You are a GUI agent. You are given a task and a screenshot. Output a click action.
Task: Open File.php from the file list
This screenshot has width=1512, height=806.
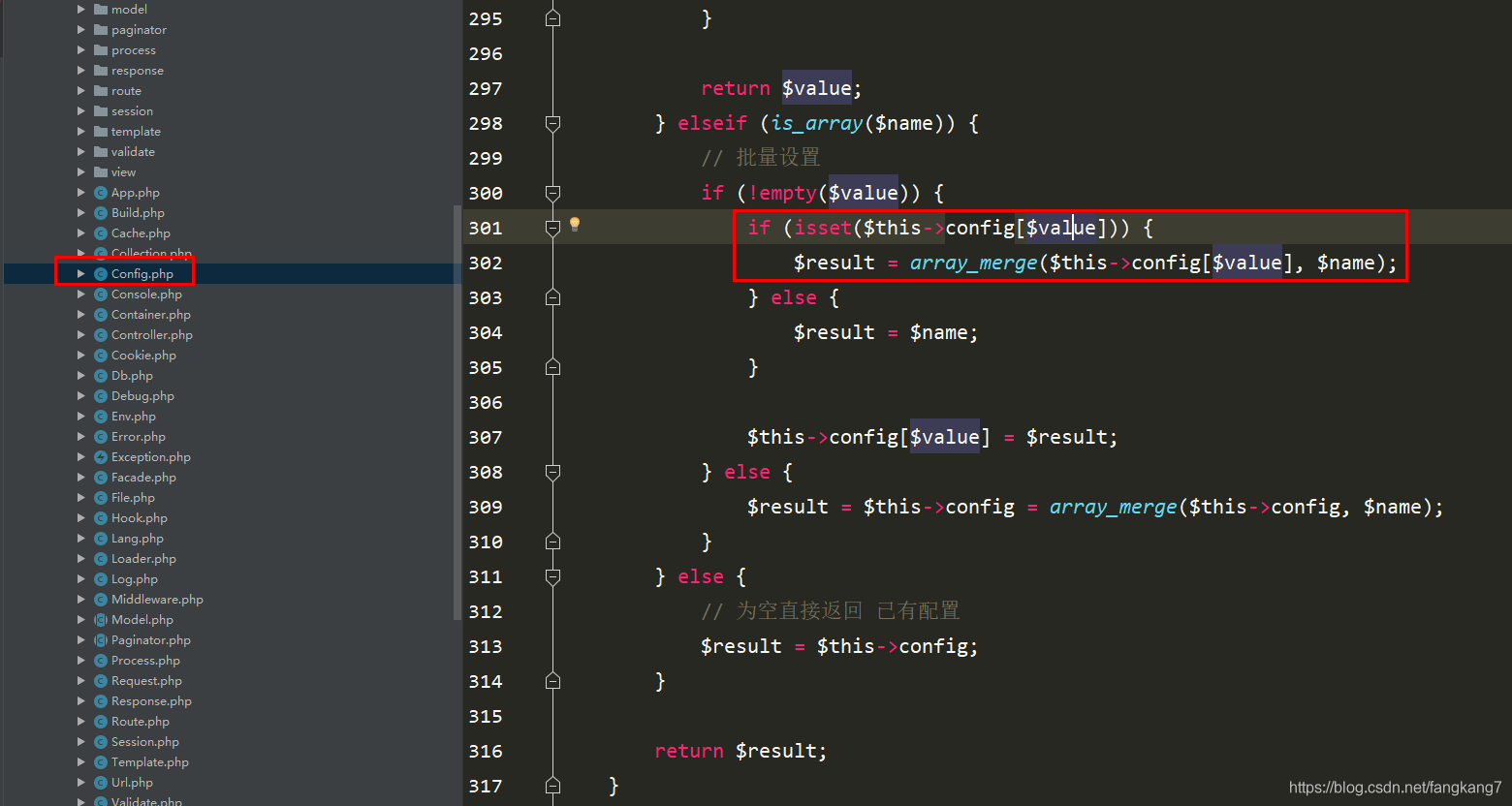[133, 498]
